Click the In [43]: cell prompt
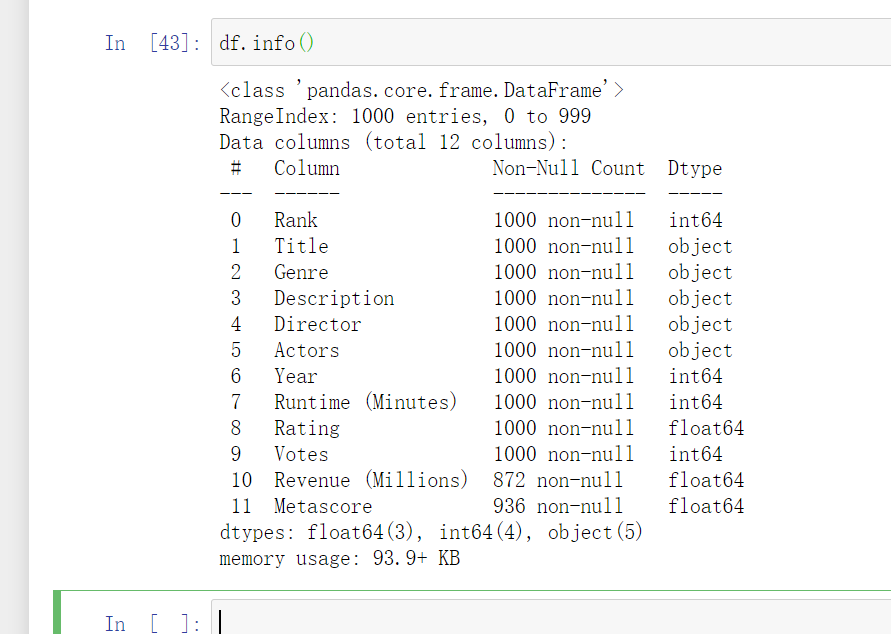891x634 pixels. (152, 43)
